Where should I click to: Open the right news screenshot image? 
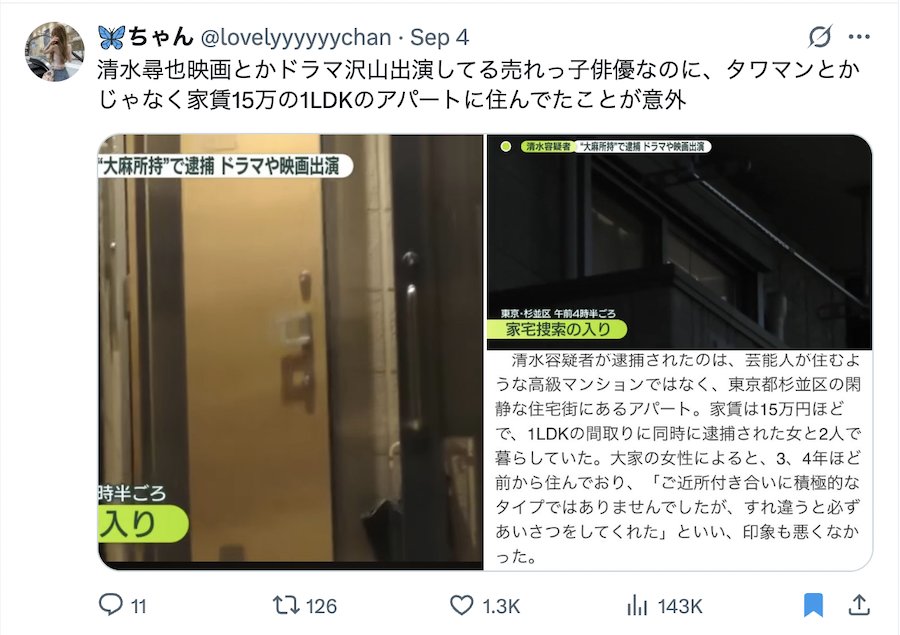(x=680, y=352)
